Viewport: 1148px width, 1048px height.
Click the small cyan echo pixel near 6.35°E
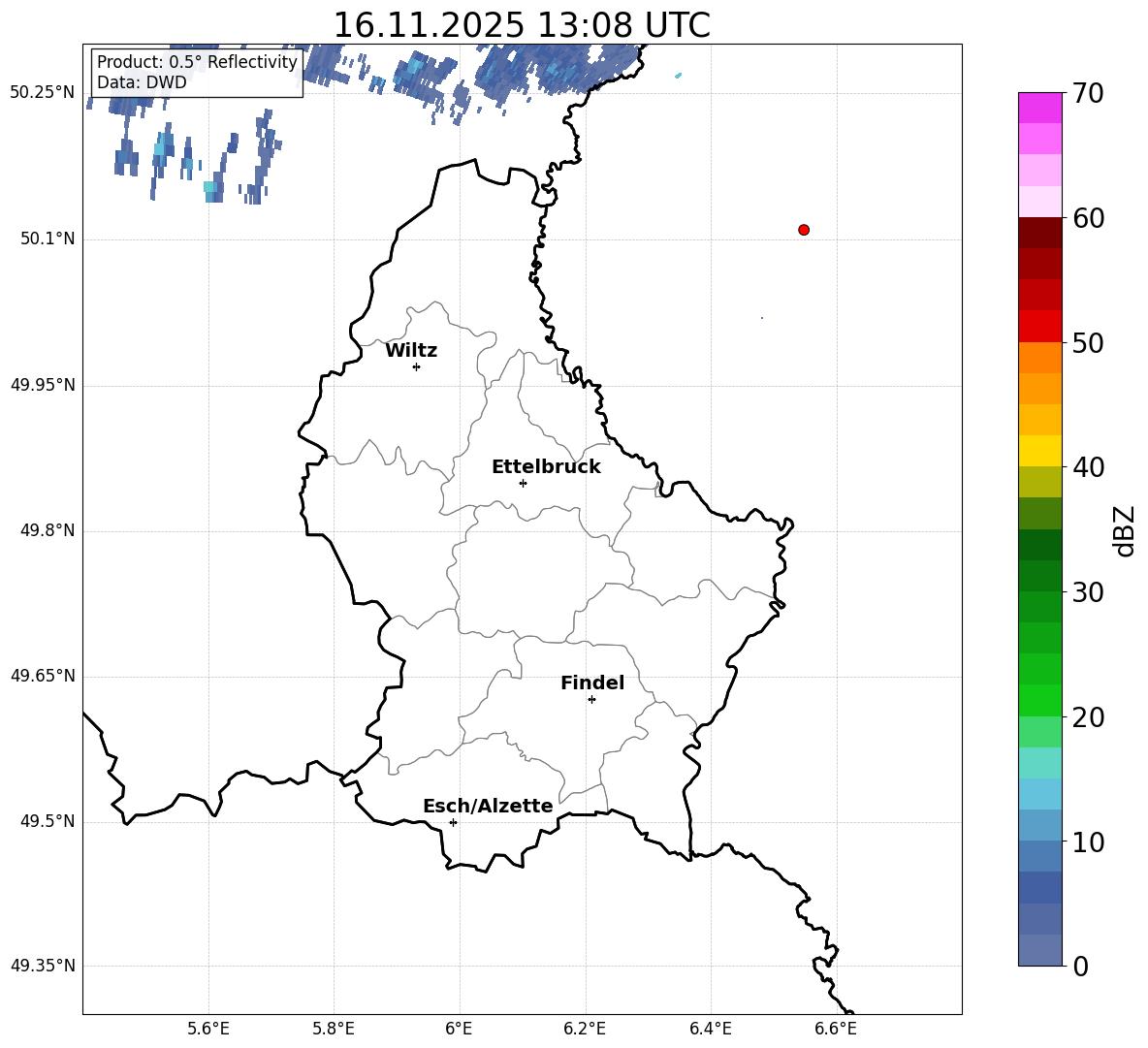point(678,76)
